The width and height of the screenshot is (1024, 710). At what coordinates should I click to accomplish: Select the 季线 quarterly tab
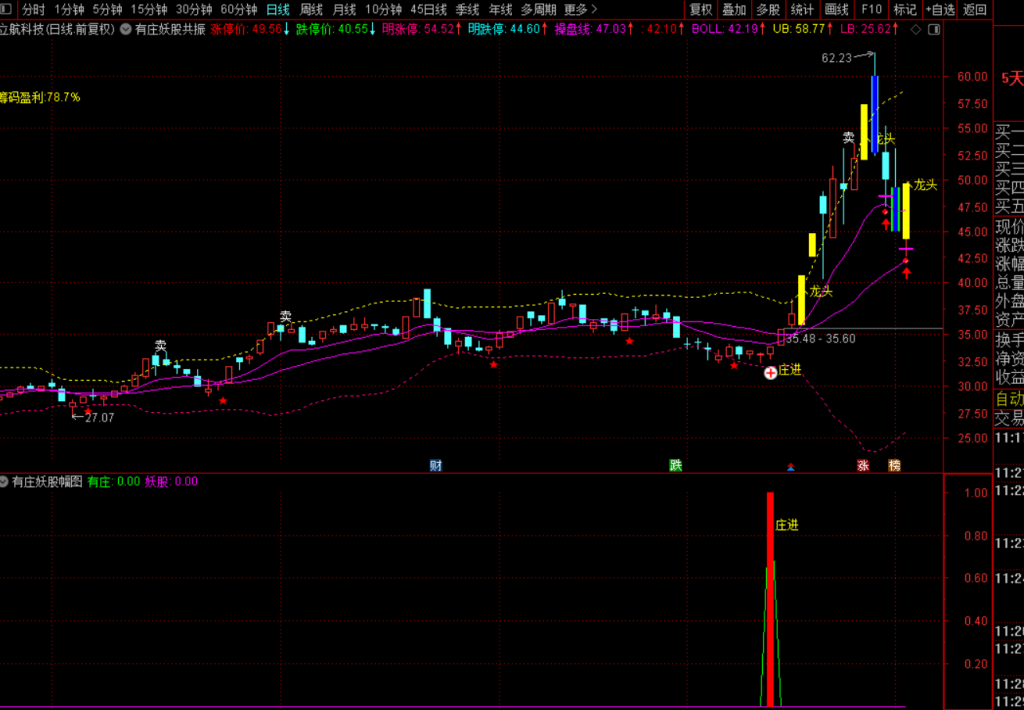coord(468,9)
